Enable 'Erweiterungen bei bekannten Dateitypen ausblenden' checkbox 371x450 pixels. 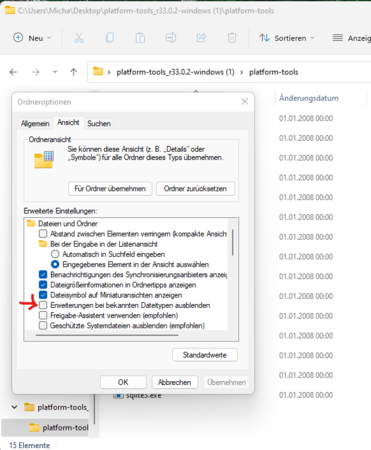click(43, 305)
